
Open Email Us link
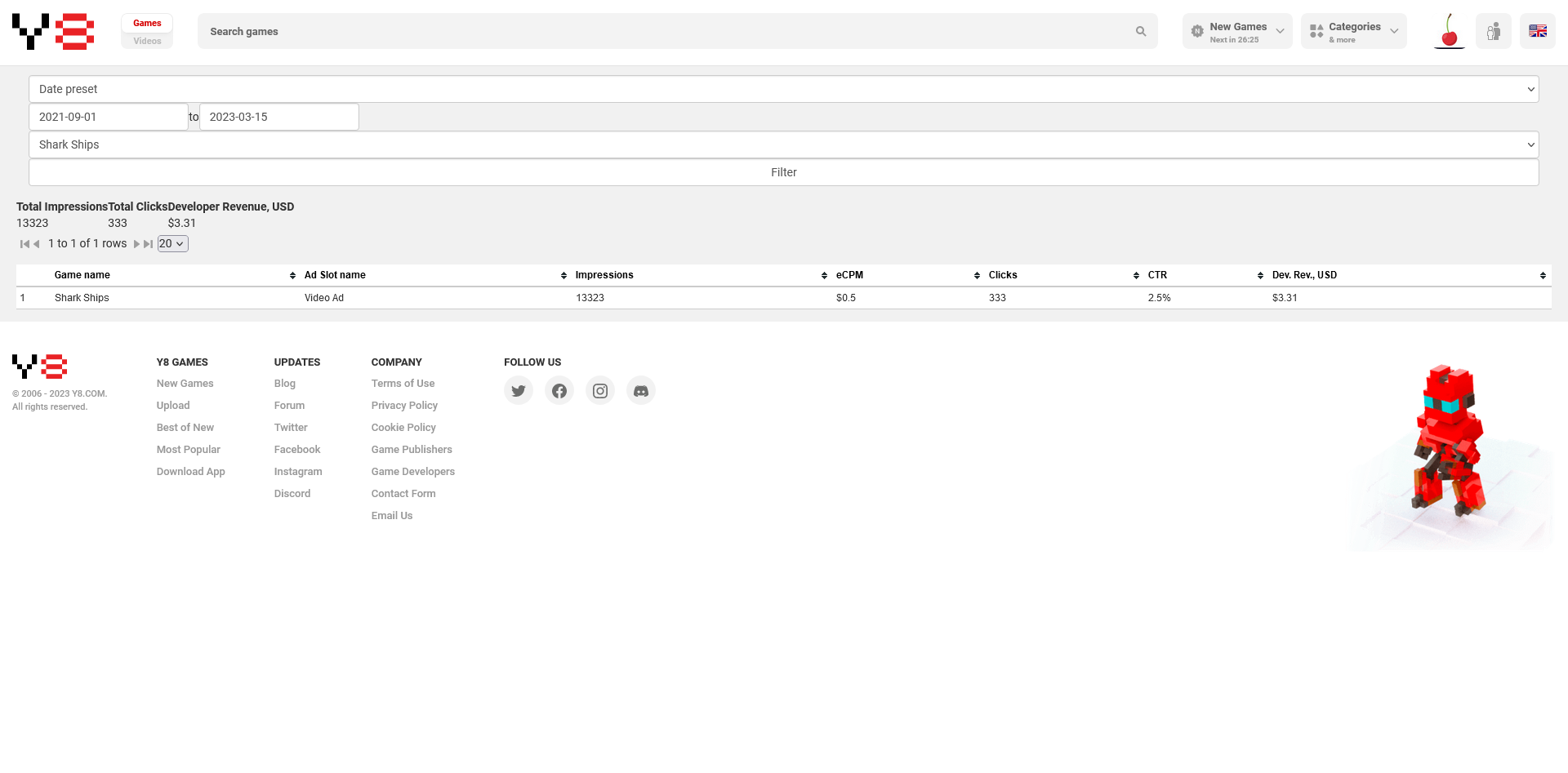[392, 516]
